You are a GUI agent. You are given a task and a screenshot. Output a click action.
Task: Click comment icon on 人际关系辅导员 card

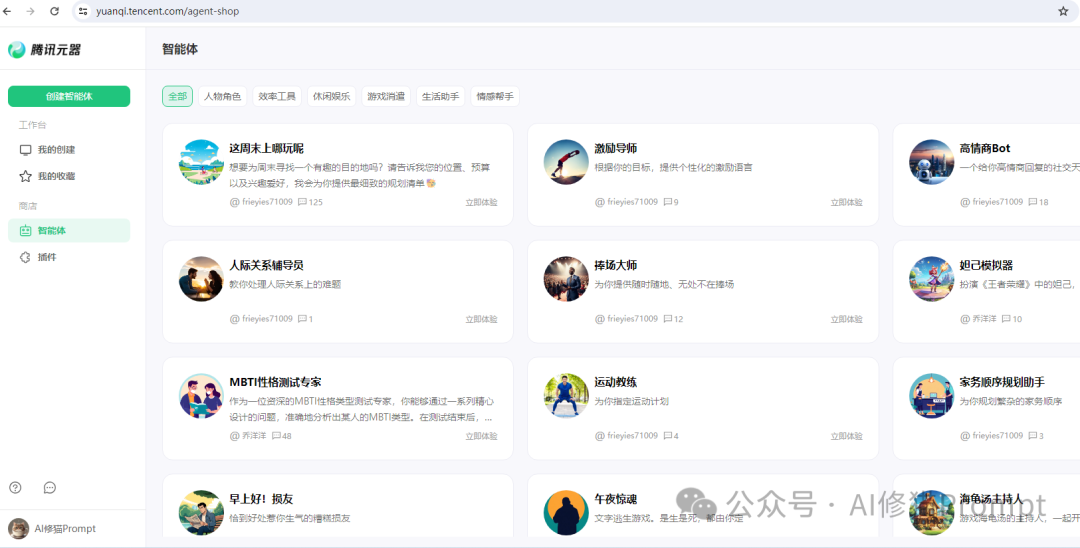(302, 319)
